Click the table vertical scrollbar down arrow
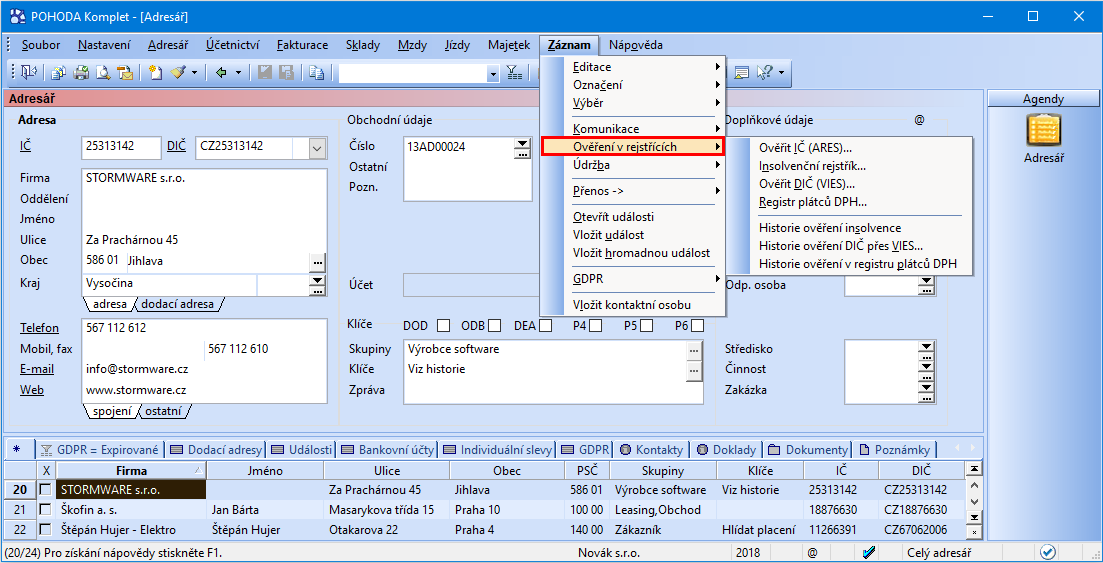This screenshot has width=1103, height=563. coord(974,500)
